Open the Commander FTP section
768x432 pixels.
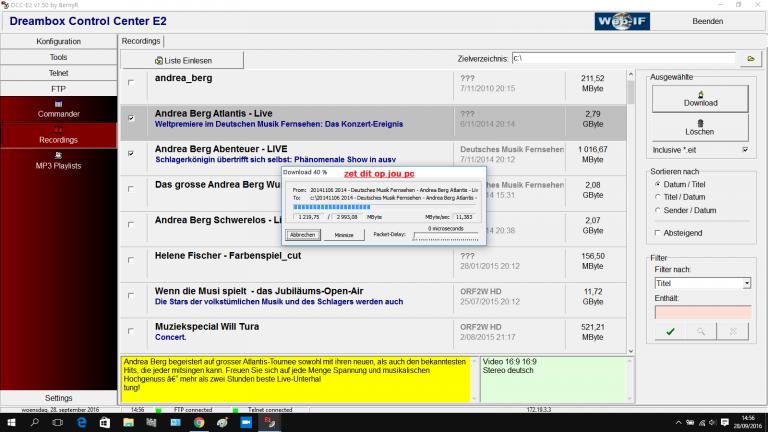click(x=59, y=109)
